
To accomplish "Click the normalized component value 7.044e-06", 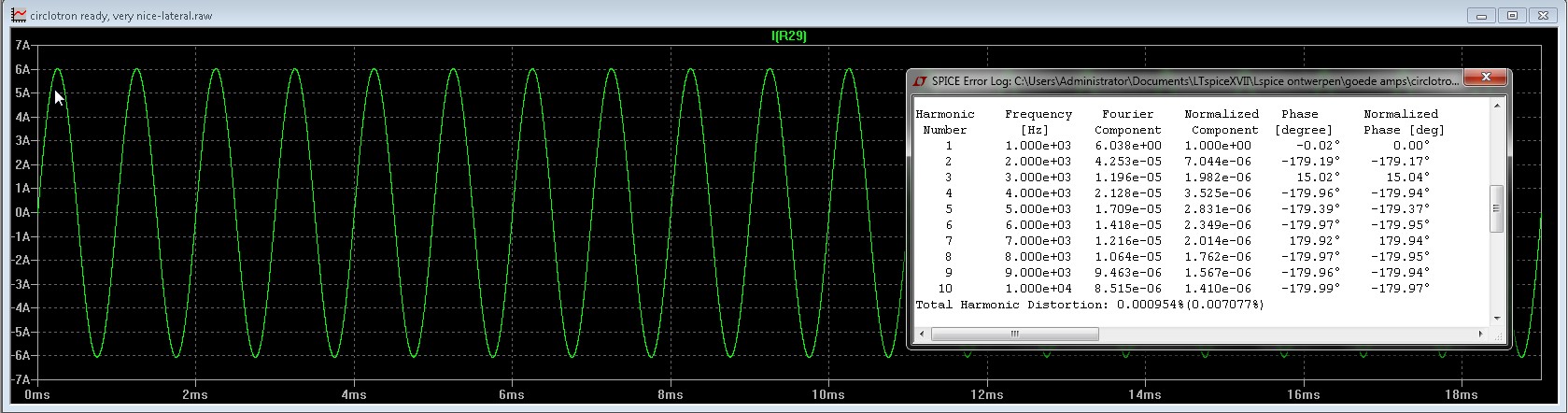I will 1218,162.
